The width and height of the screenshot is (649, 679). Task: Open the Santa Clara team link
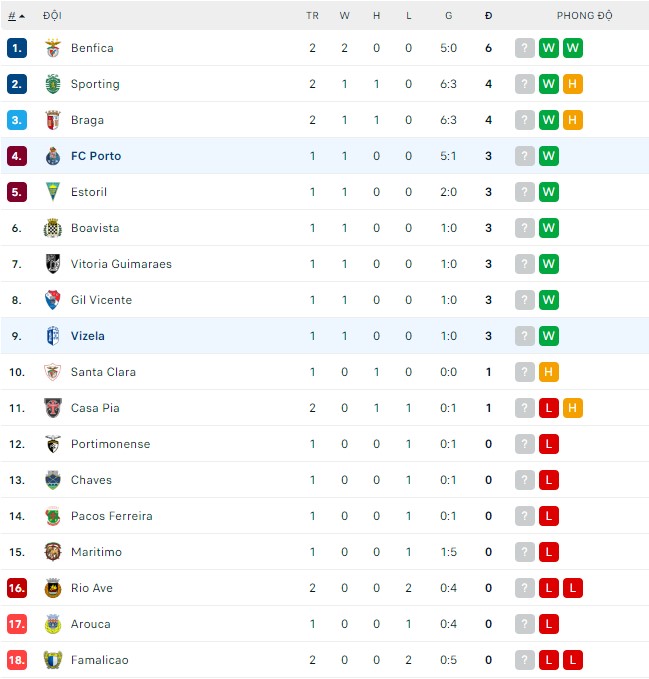[103, 372]
